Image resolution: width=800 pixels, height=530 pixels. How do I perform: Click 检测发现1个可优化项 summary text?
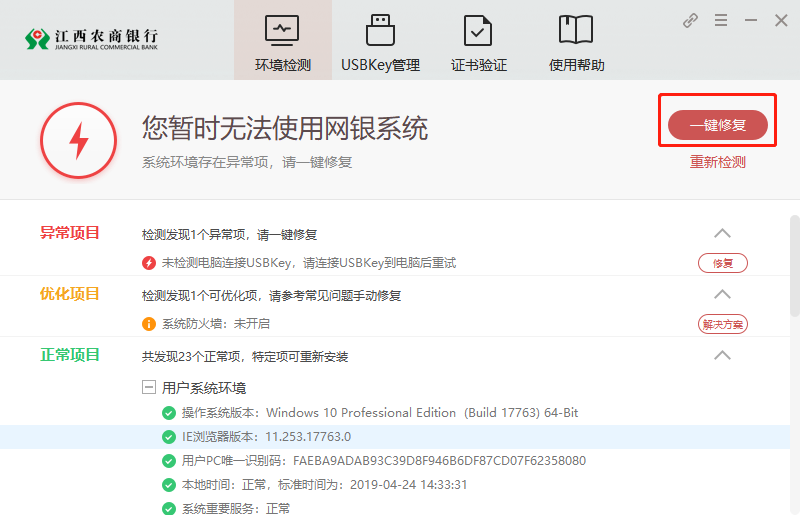[271, 295]
